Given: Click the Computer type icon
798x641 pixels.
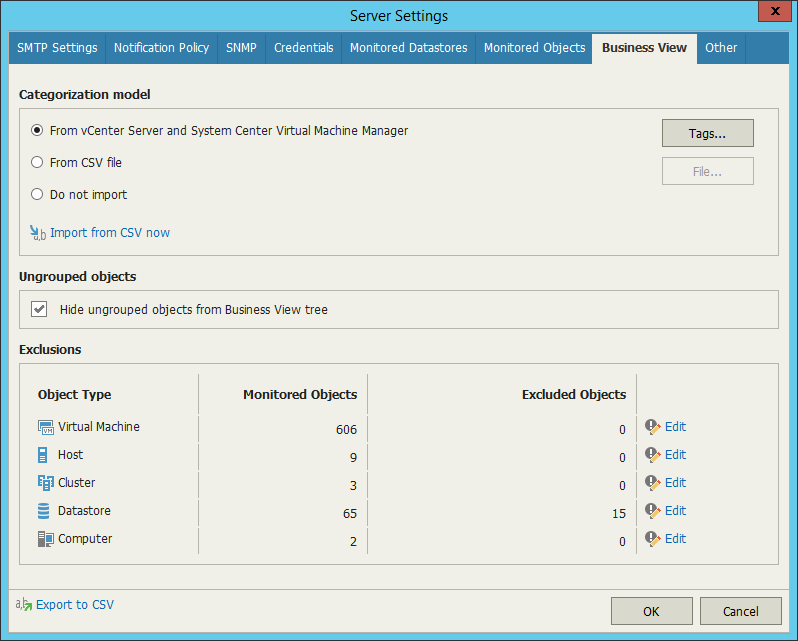Looking at the screenshot, I should tap(45, 539).
